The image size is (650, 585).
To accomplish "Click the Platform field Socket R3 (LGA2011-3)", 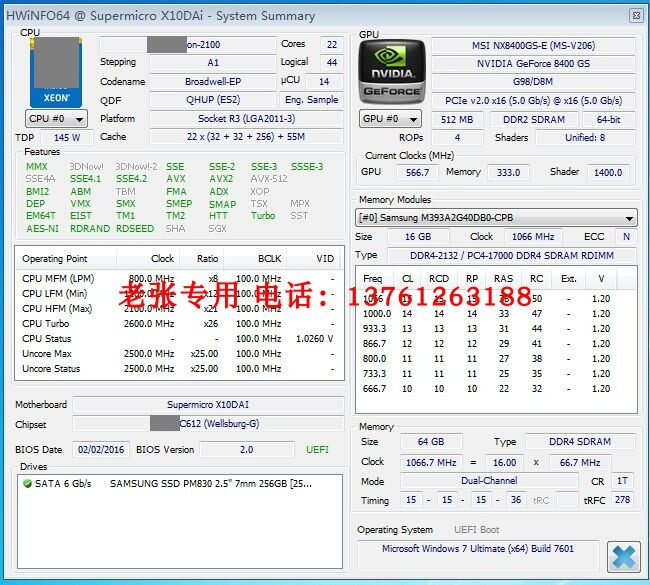I will pyautogui.click(x=246, y=119).
